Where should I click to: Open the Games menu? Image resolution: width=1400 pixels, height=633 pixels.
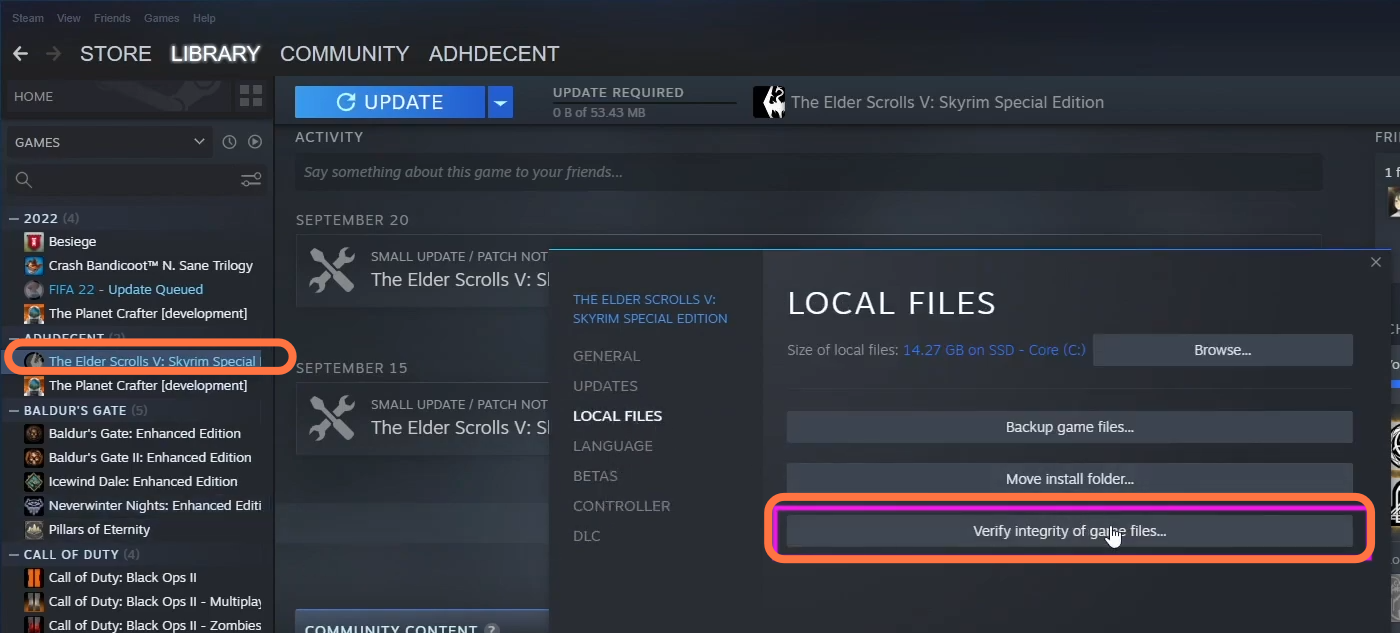point(161,18)
